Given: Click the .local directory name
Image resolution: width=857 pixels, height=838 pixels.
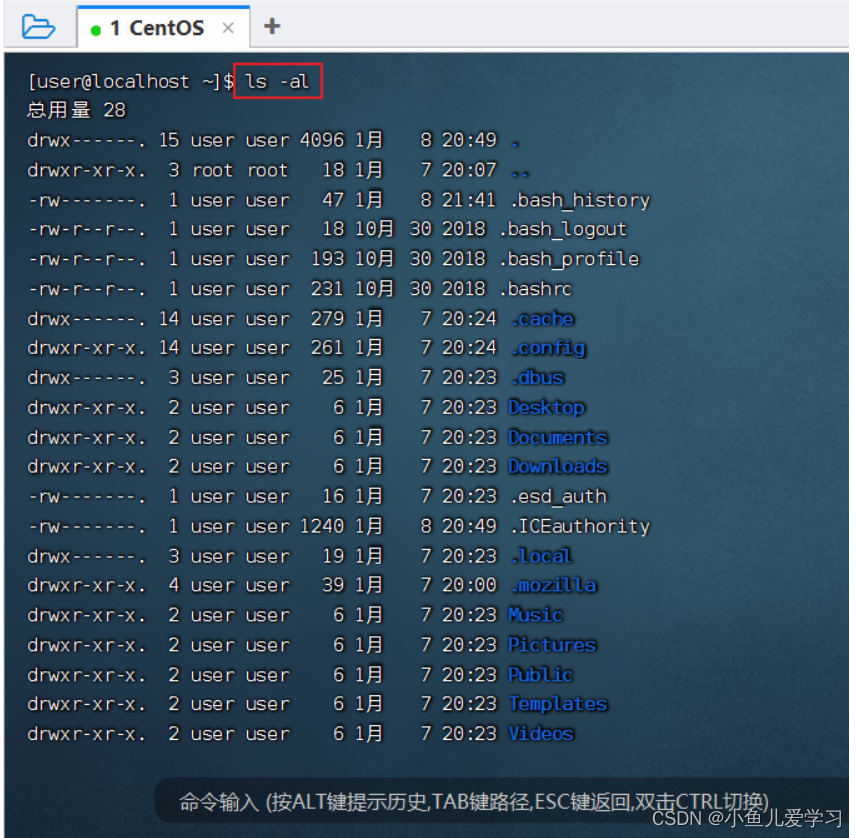Looking at the screenshot, I should click(542, 556).
